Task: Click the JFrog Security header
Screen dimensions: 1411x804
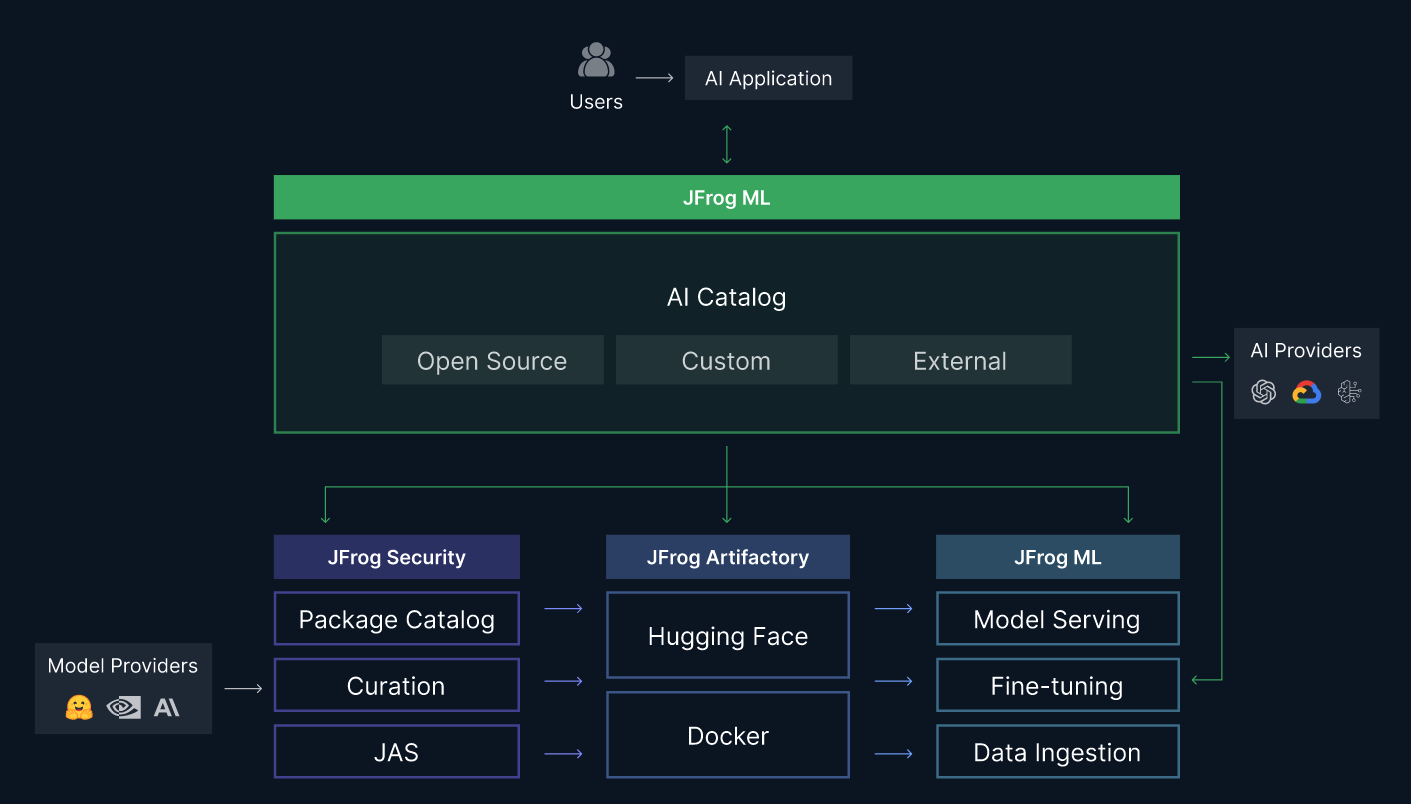Action: (x=397, y=557)
